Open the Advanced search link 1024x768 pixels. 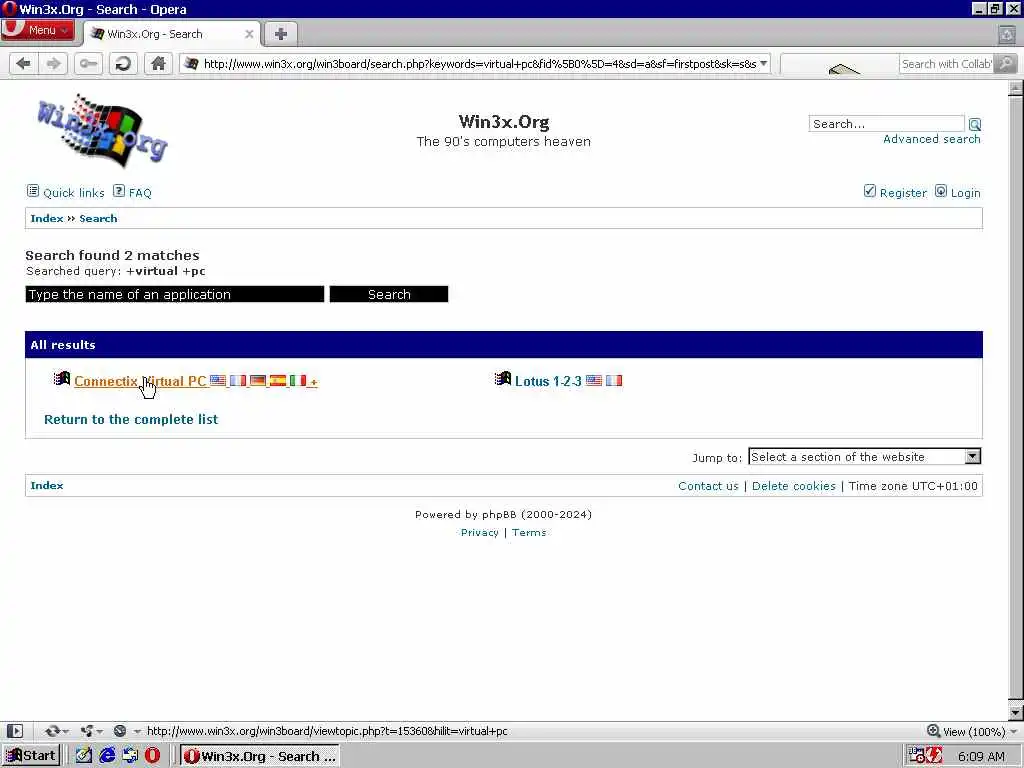931,139
